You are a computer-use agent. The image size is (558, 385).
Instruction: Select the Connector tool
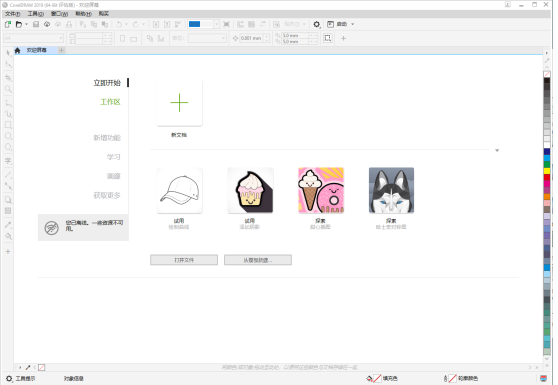8,186
